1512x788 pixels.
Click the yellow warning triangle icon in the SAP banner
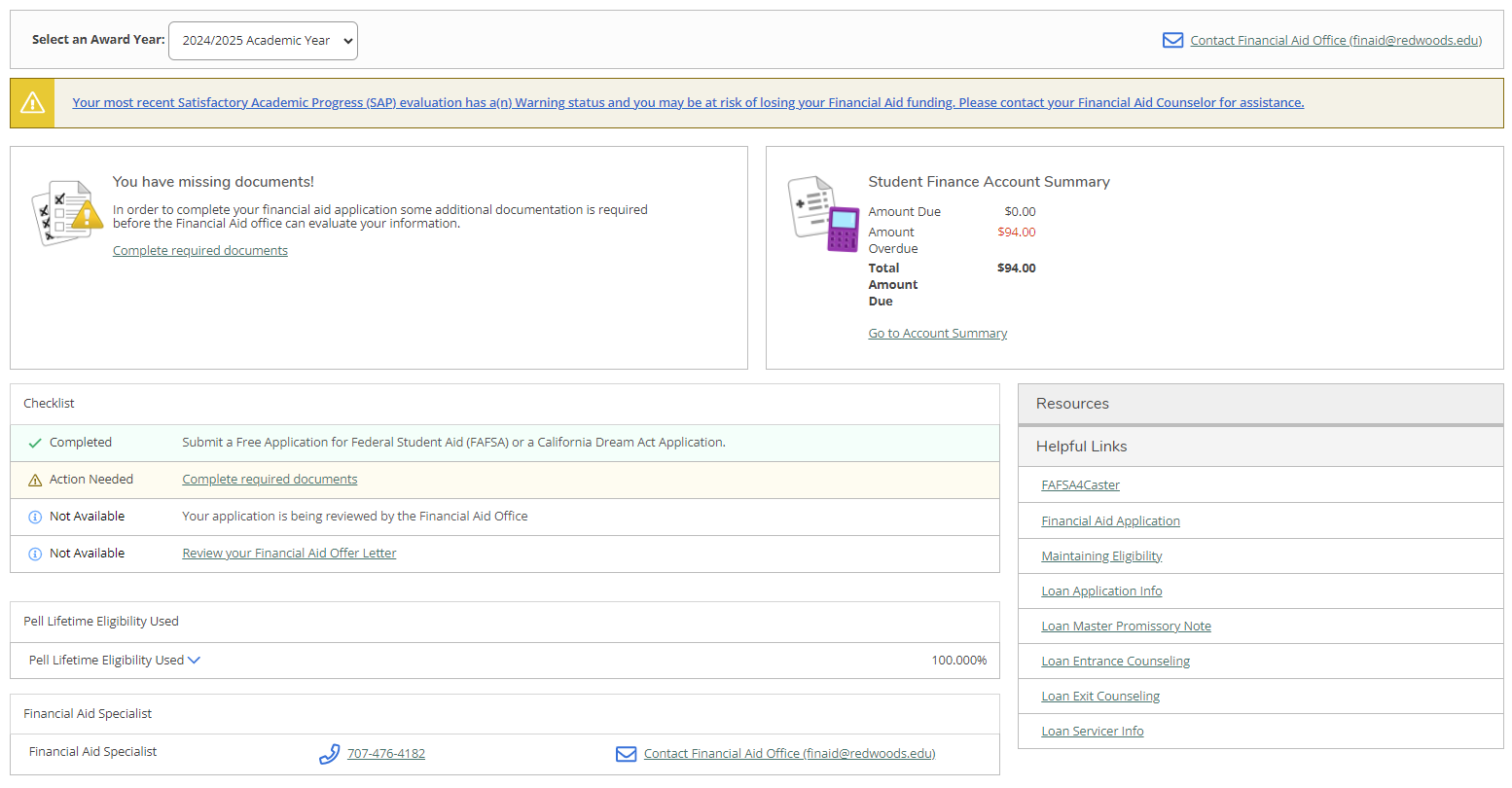[x=32, y=103]
